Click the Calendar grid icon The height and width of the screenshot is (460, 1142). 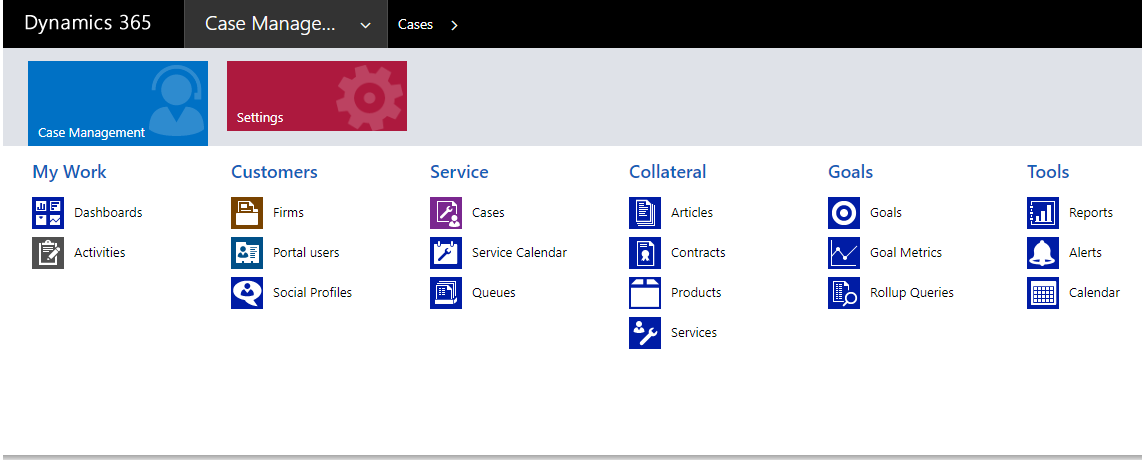(x=1043, y=293)
